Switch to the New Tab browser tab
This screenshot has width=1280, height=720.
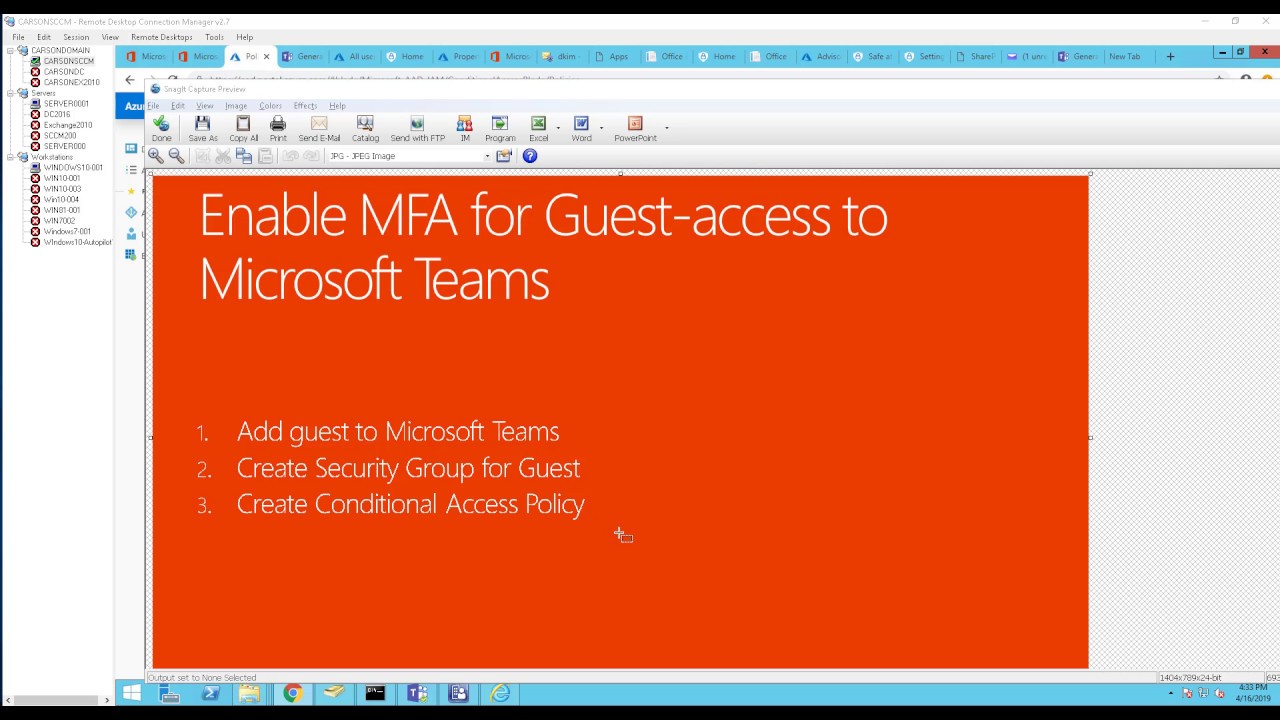(x=1125, y=57)
